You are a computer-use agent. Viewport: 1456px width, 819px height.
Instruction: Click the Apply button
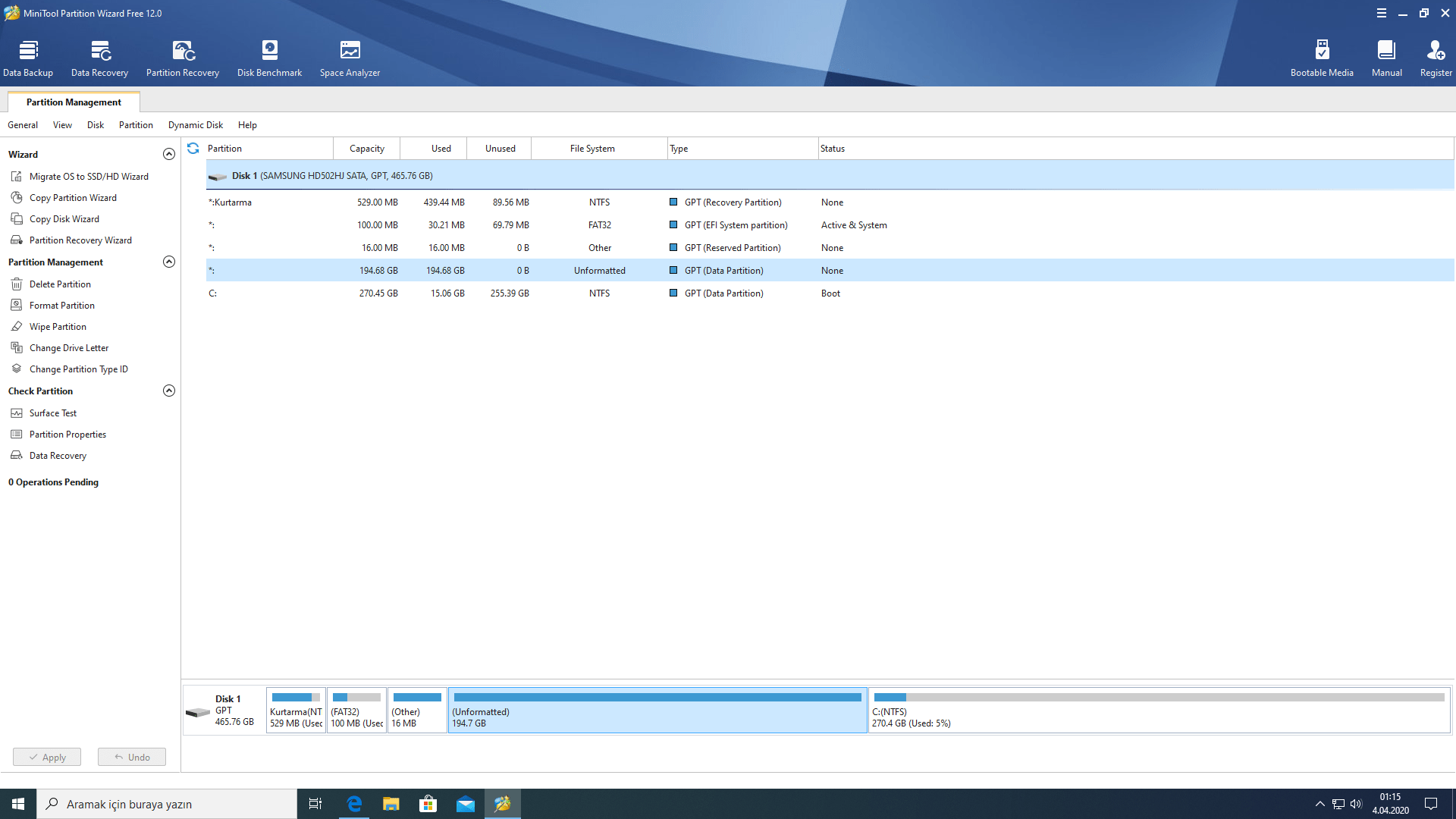click(47, 757)
